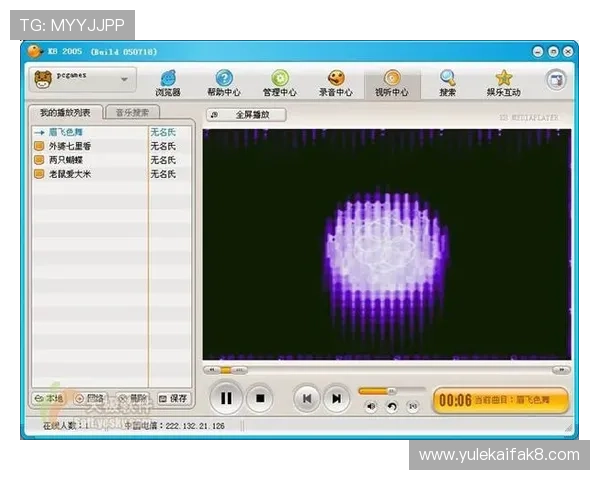This screenshot has height=480, width=600.
Task: Stop playback with the square button
Action: tap(259, 398)
